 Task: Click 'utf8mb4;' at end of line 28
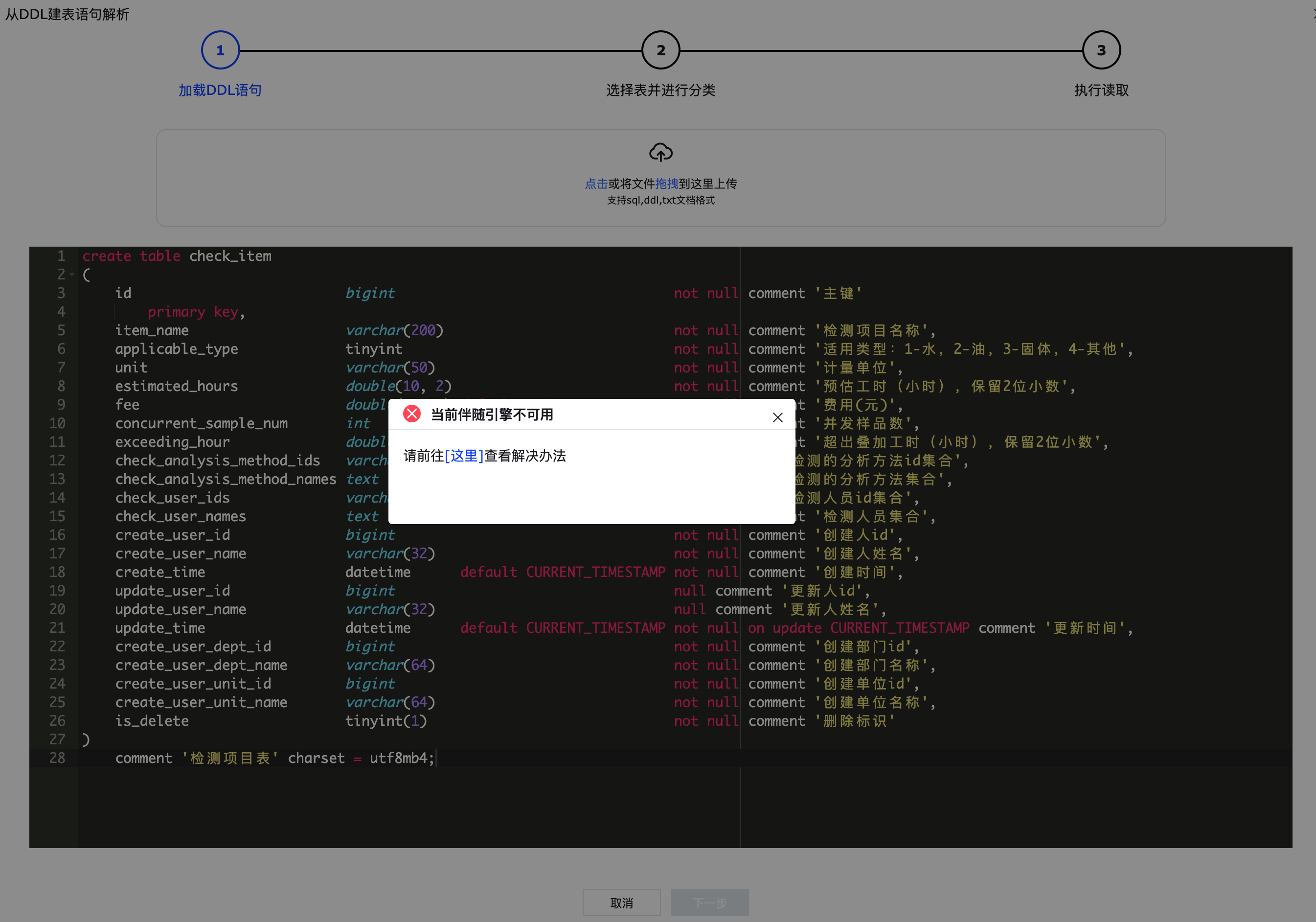click(x=402, y=758)
